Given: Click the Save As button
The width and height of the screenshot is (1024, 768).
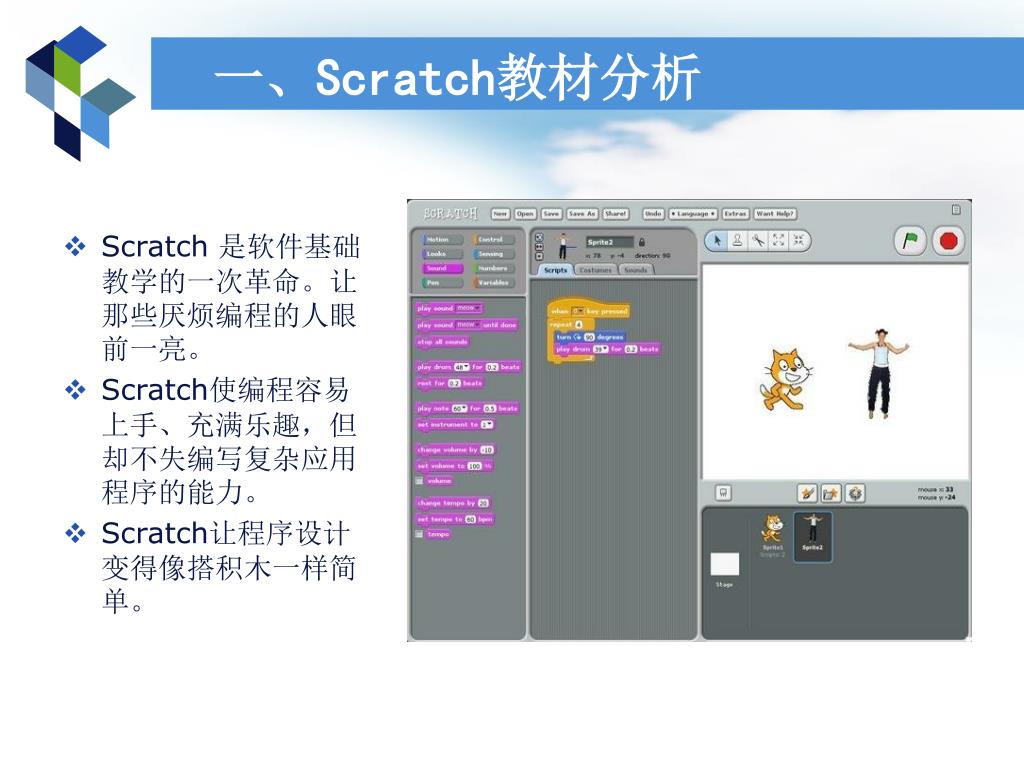Looking at the screenshot, I should click(x=582, y=214).
